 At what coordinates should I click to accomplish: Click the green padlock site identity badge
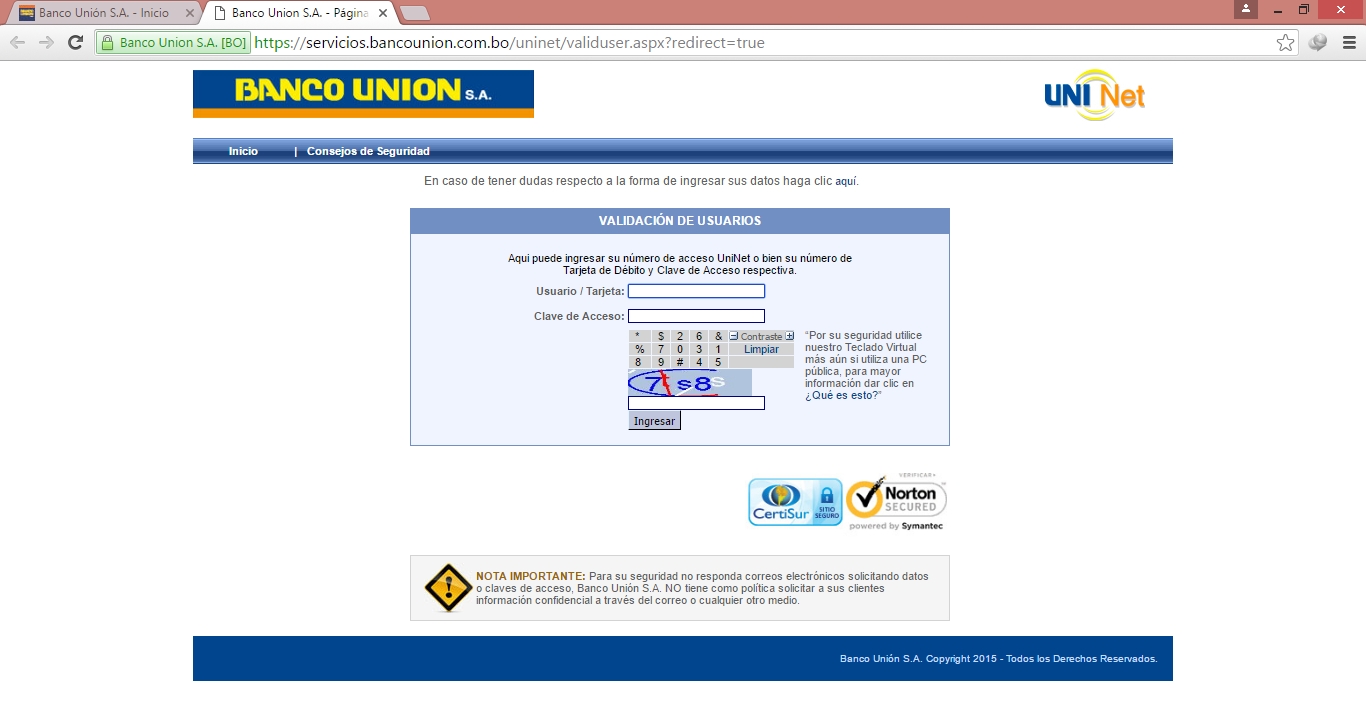tap(173, 43)
